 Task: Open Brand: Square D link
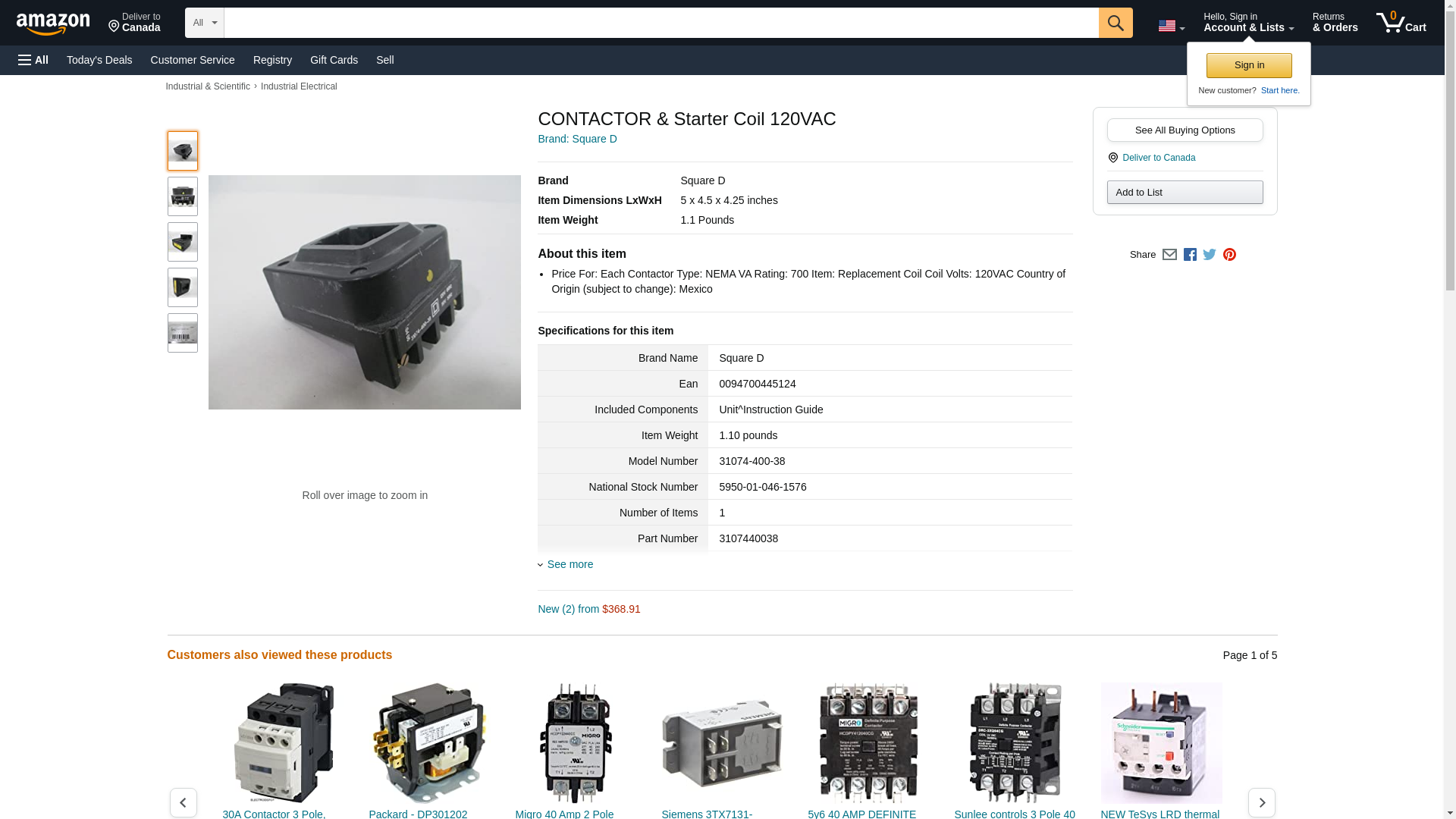click(577, 139)
